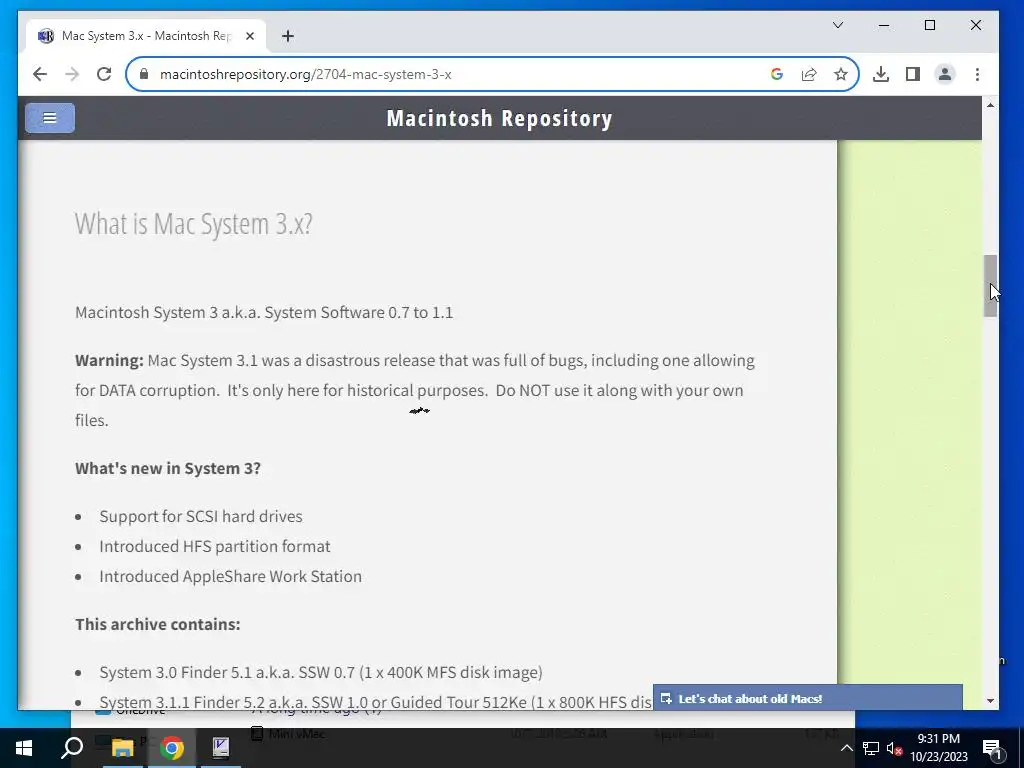Close the Mac System 3.x tab
Image resolution: width=1024 pixels, height=768 pixels.
[249, 36]
